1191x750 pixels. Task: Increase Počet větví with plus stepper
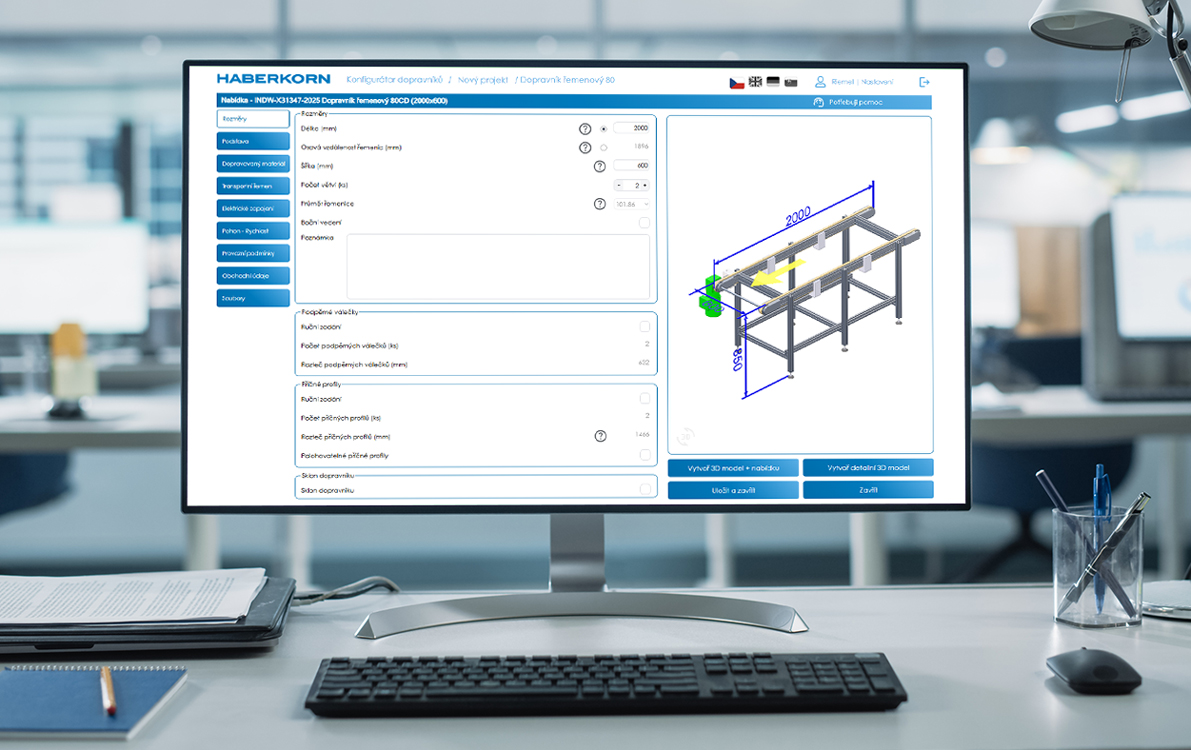point(645,185)
